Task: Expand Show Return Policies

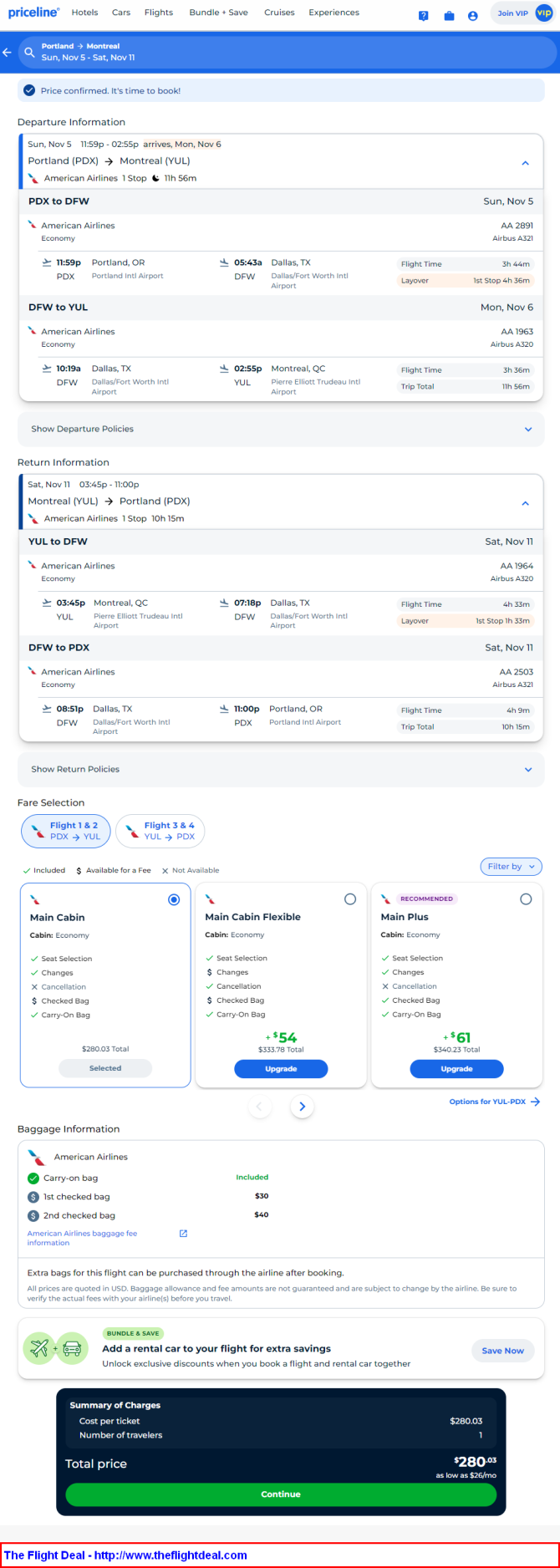Action: pyautogui.click(x=281, y=769)
